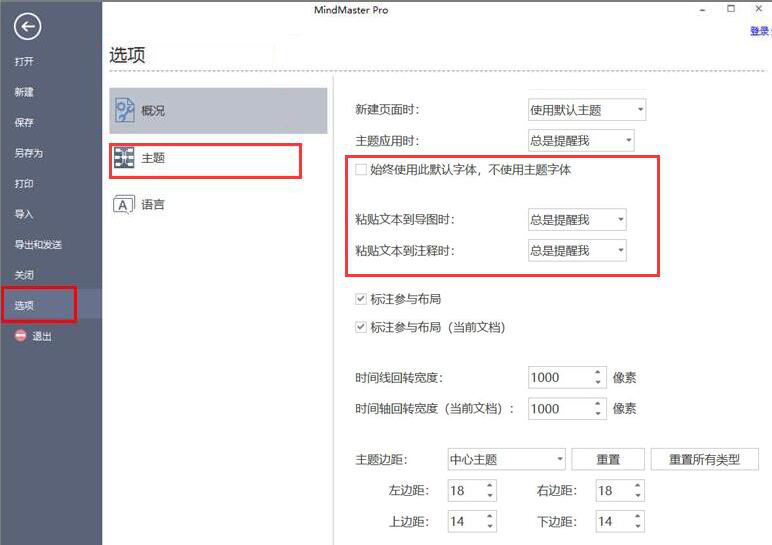This screenshot has height=545, width=772.
Task: Click the 登录 link at top right
Action: [x=760, y=32]
